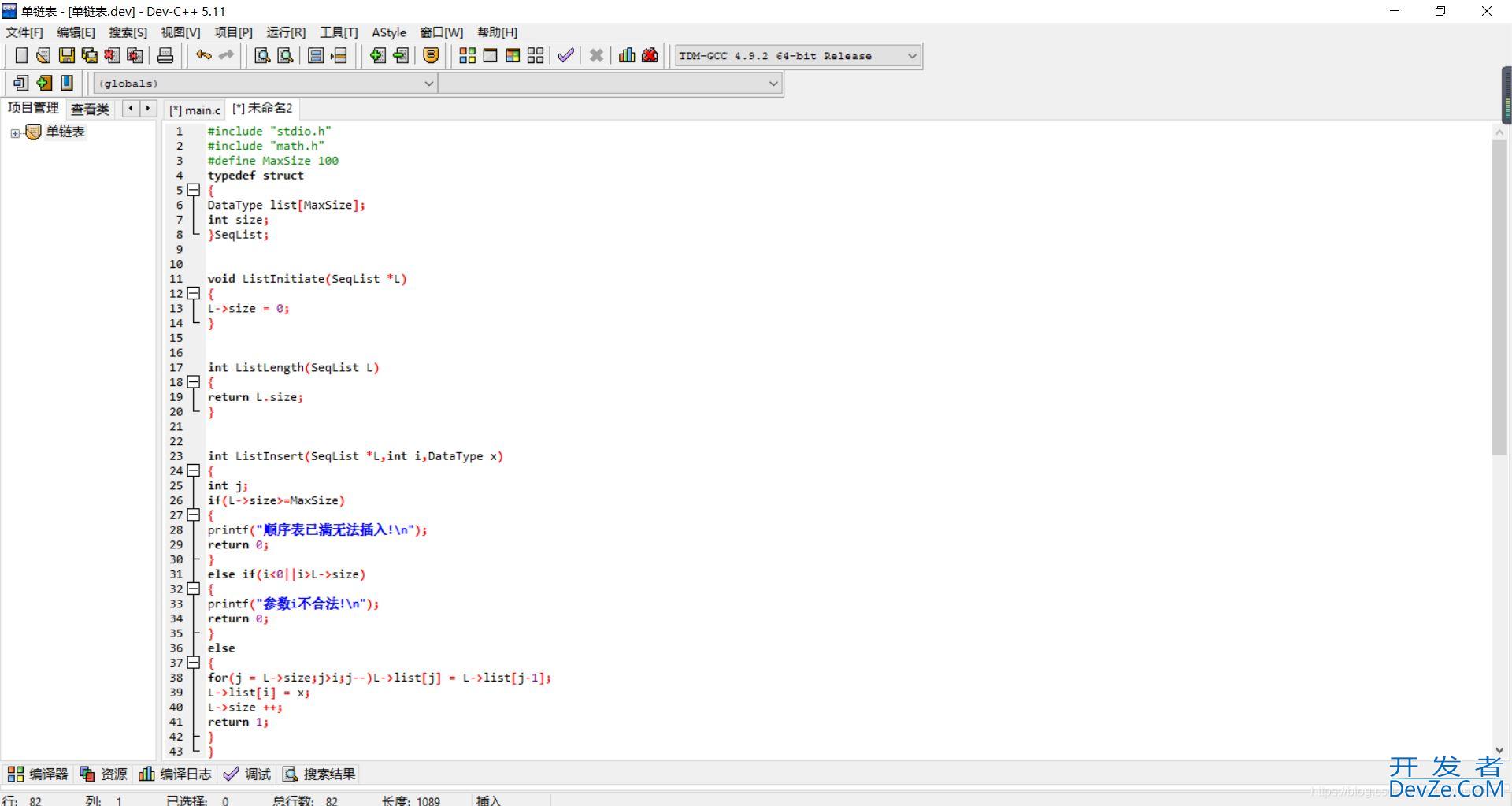Click the Profile analysis chart icon
This screenshot has height=806, width=1512.
[627, 55]
